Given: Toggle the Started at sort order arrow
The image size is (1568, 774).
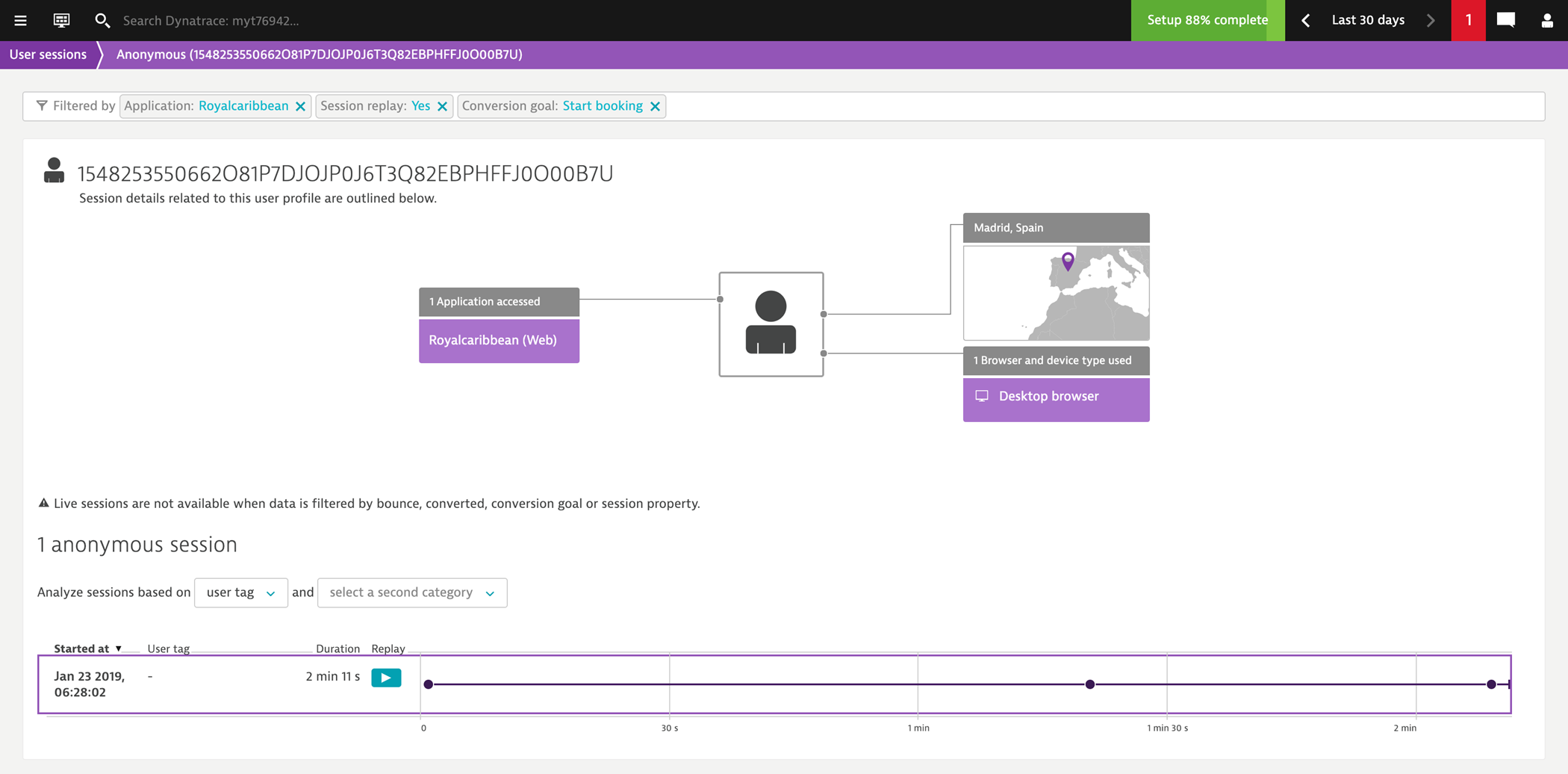Looking at the screenshot, I should point(119,648).
